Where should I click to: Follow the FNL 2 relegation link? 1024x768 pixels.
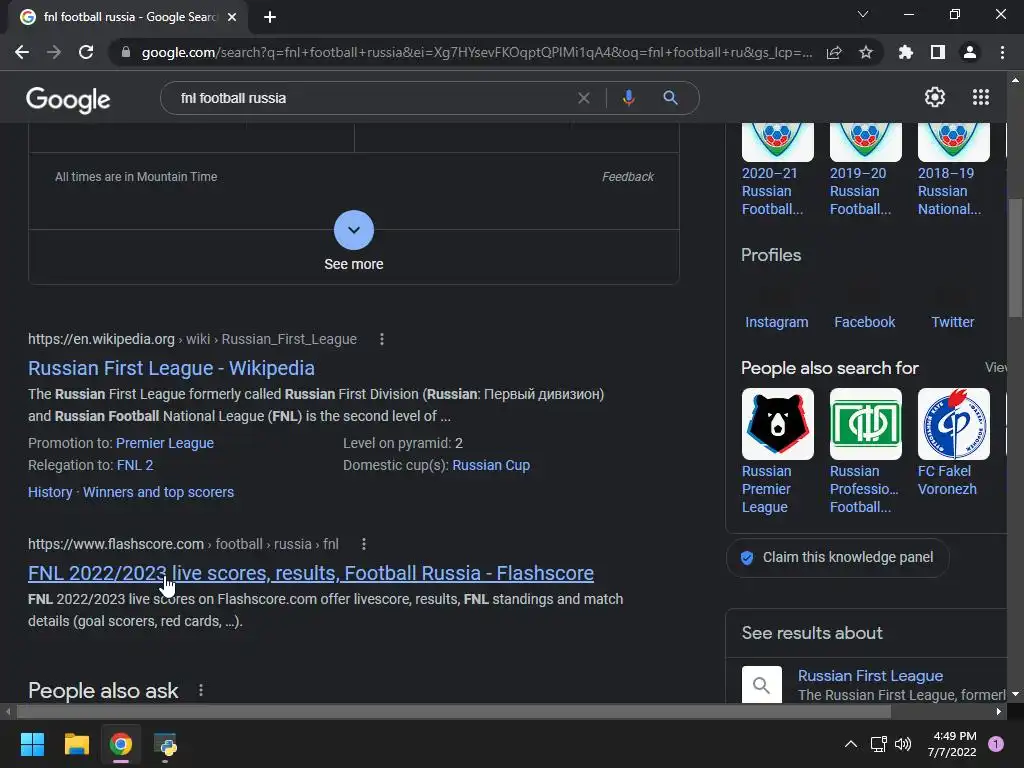pos(135,465)
